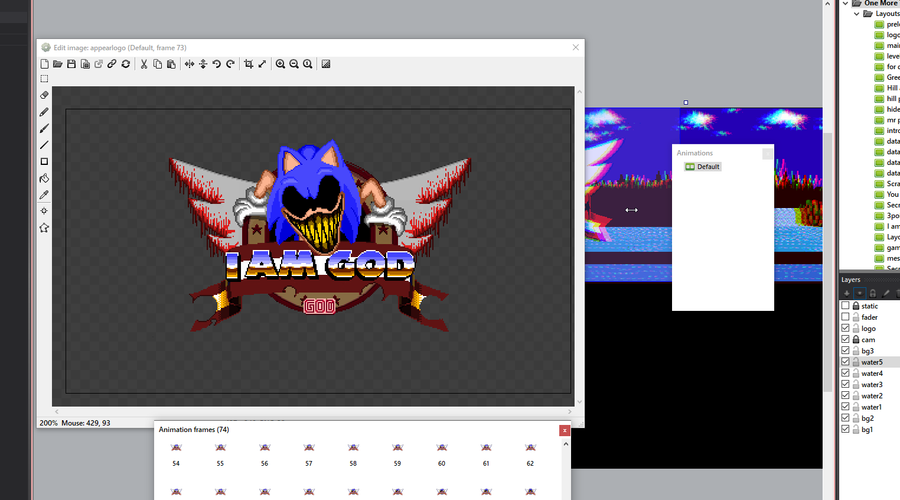The width and height of the screenshot is (900, 500).
Task: Select animation frame 62 thumbnail
Action: [530, 448]
